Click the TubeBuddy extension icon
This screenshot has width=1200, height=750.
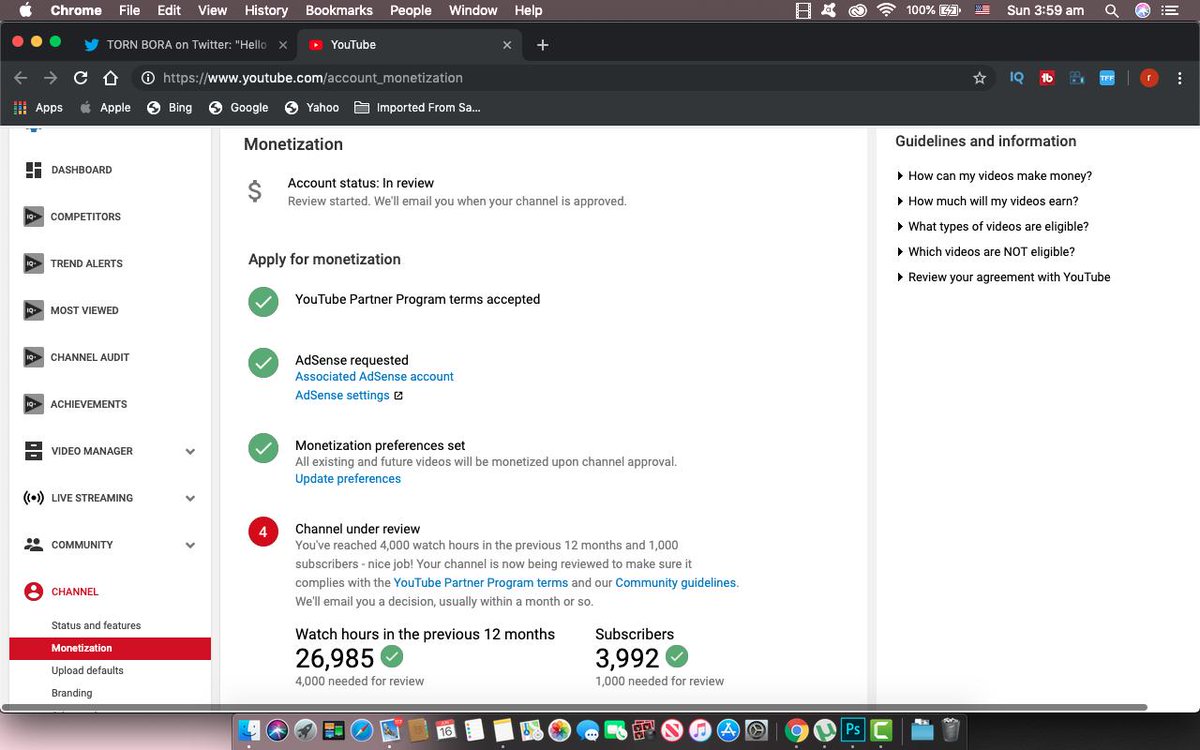[1047, 77]
